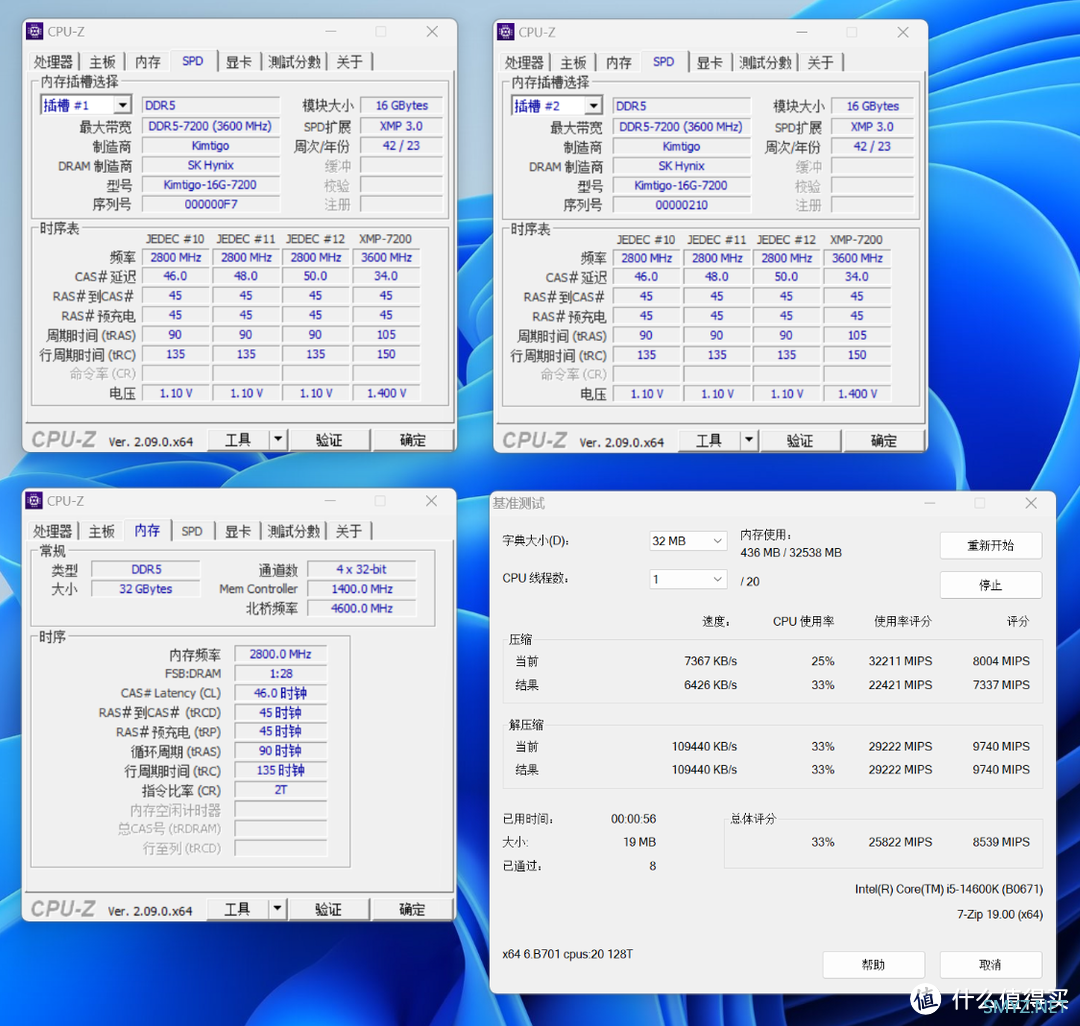This screenshot has height=1026, width=1080.
Task: Open 关于 tab in slot #2 window
Action: point(820,63)
